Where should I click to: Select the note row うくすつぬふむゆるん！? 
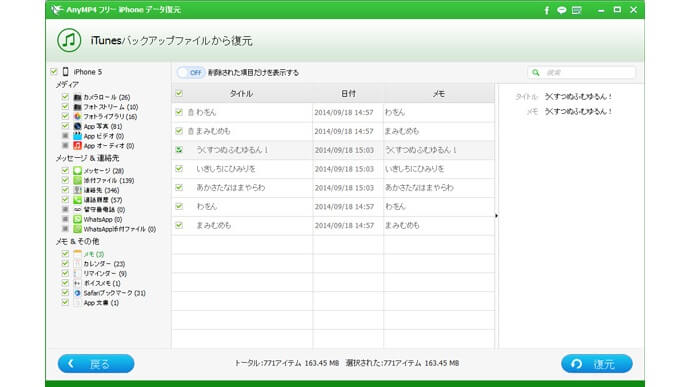[x=333, y=150]
